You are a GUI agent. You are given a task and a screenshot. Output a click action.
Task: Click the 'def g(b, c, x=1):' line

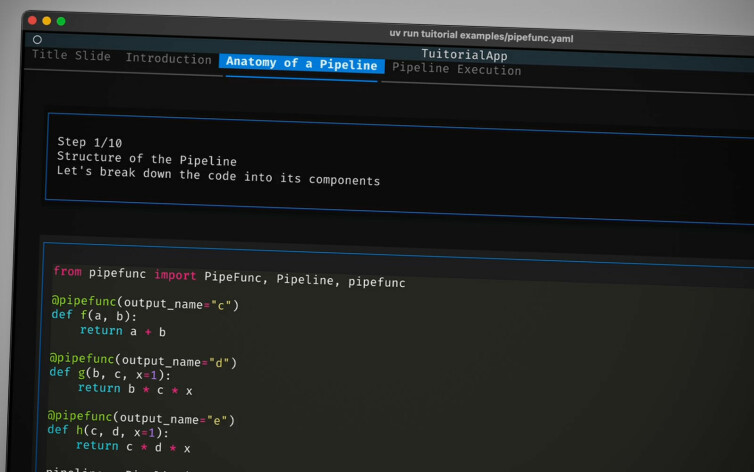(110, 374)
